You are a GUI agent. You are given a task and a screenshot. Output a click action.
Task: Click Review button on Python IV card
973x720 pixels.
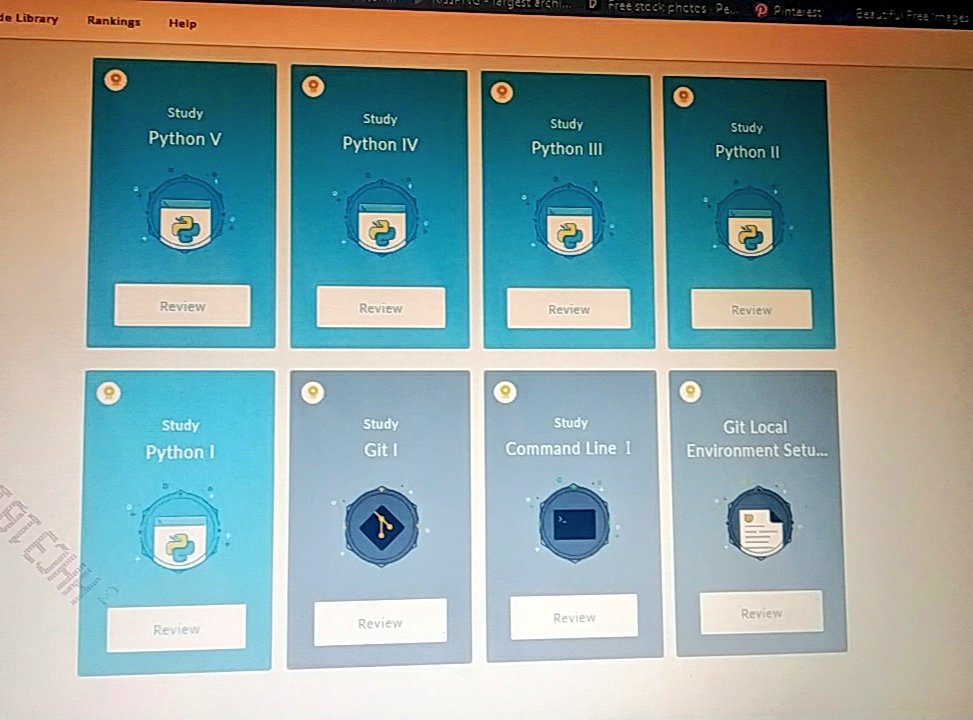[x=380, y=307]
